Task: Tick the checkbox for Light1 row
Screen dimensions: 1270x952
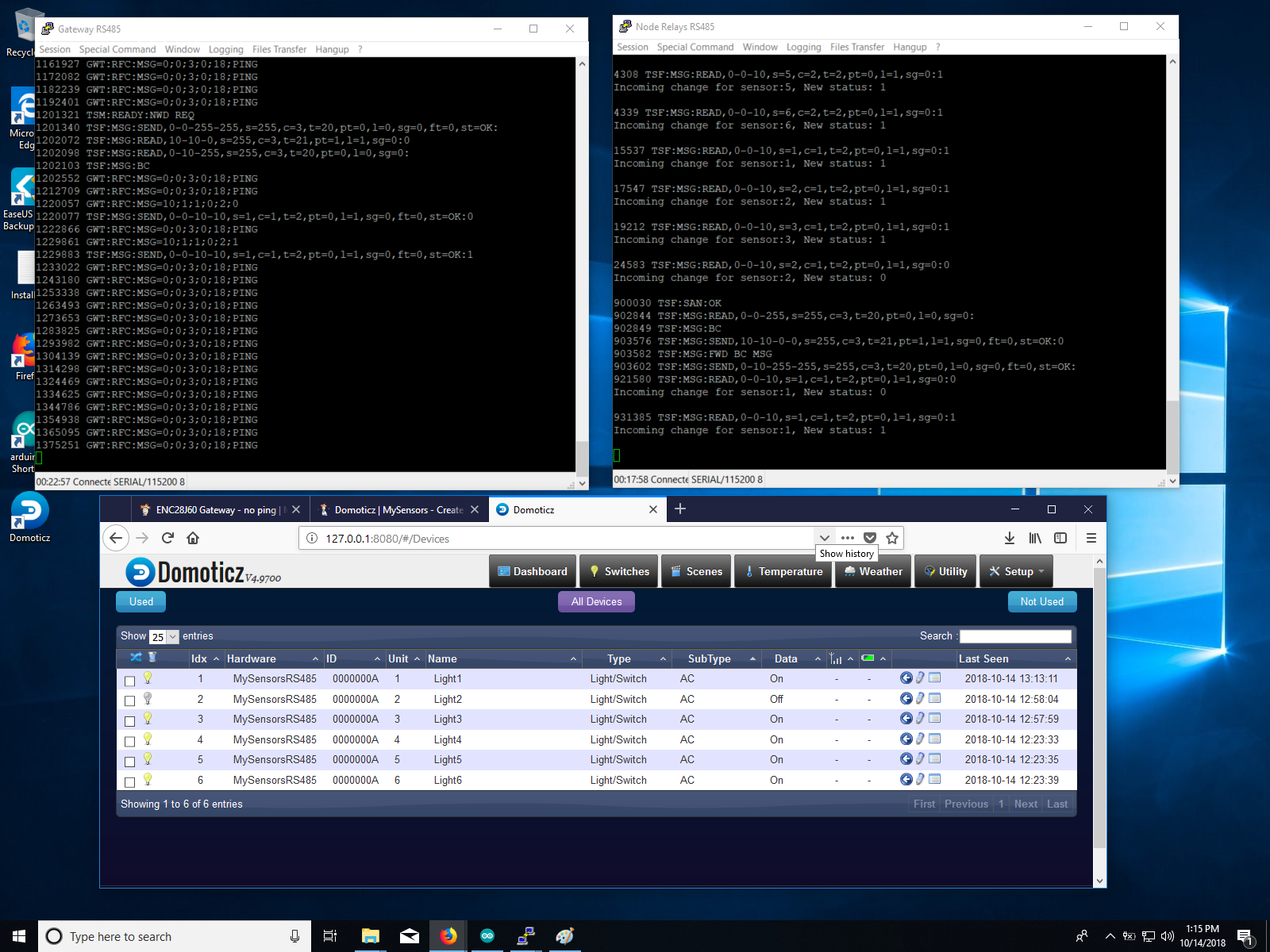Action: coord(130,681)
